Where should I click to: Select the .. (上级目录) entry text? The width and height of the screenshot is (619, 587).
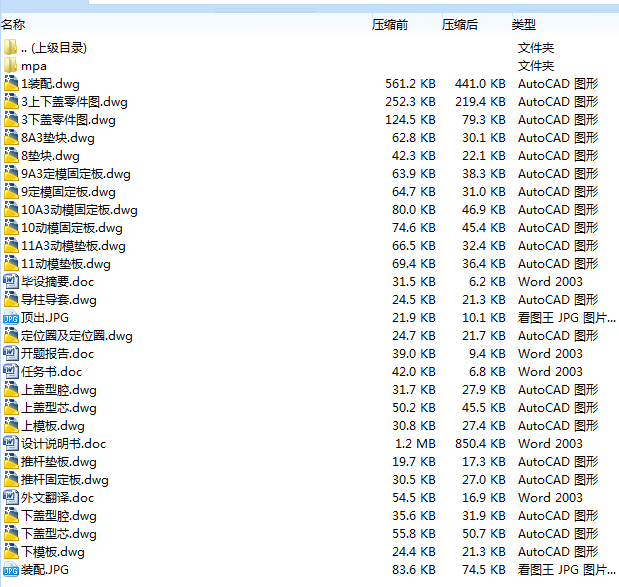click(54, 48)
